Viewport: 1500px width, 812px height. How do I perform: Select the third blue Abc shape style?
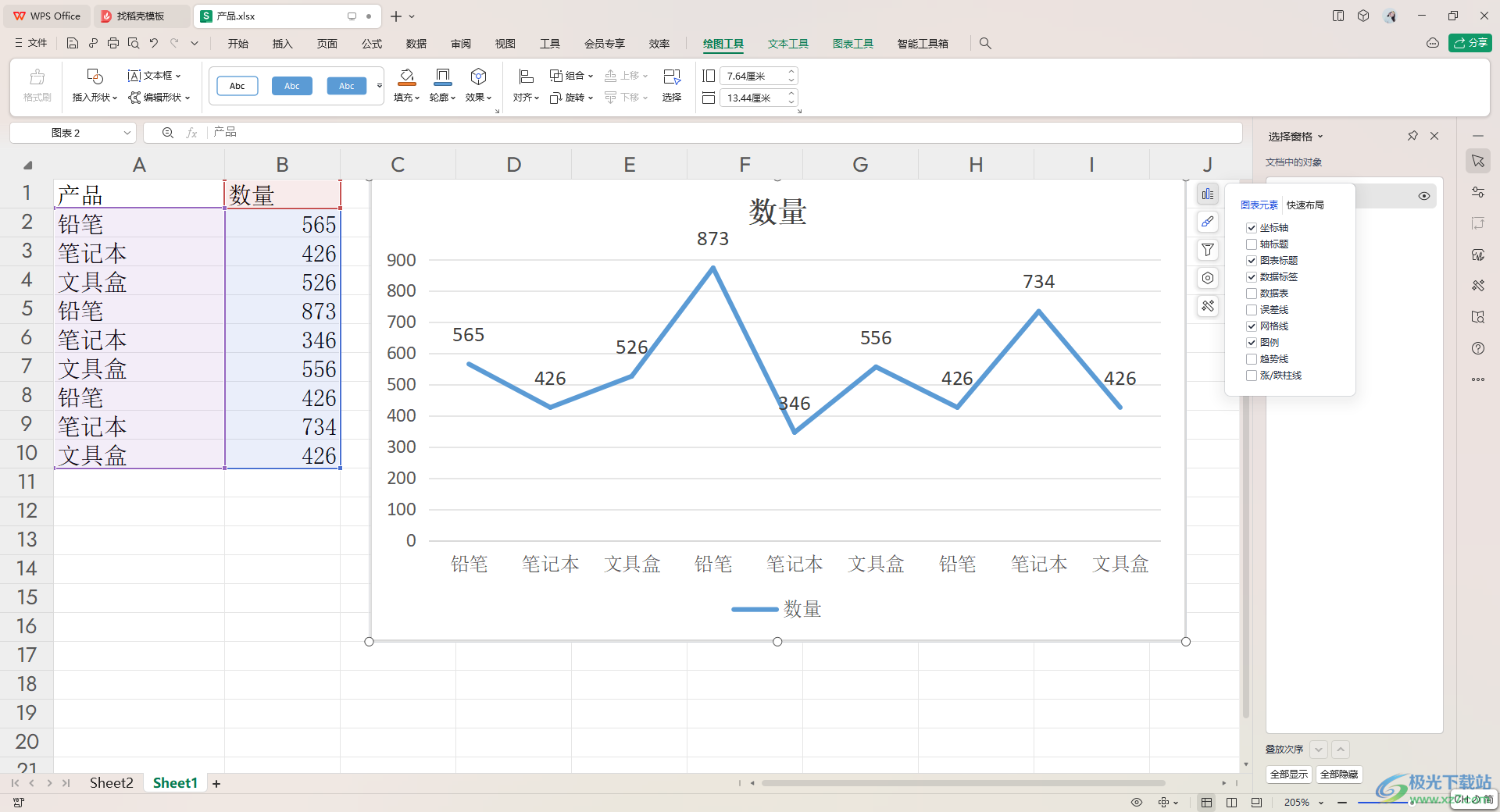pyautogui.click(x=346, y=86)
